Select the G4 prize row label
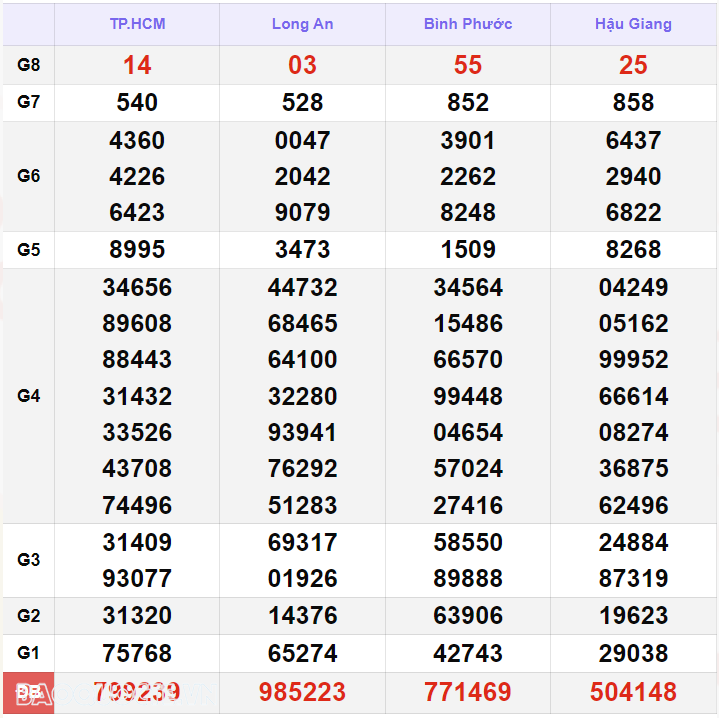The width and height of the screenshot is (719, 718). (29, 396)
